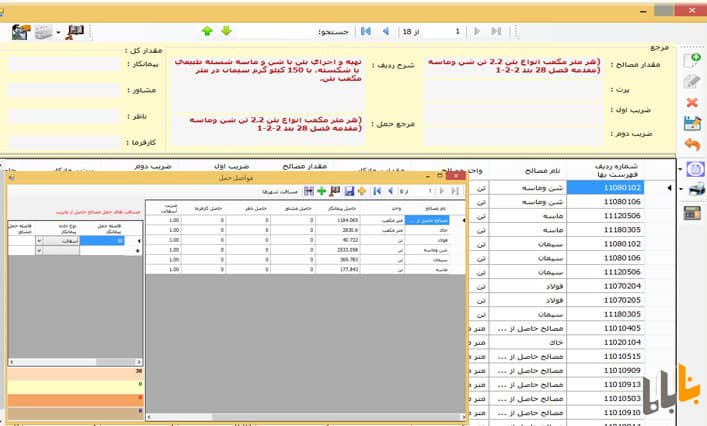
Task: Click the پیمانکار input field
Action: (64, 64)
